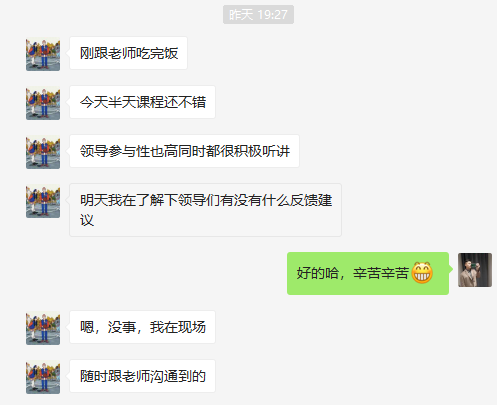Select the "随时跟老师沟通到的" message bubble
Image resolution: width=497 pixels, height=405 pixels.
pos(142,376)
